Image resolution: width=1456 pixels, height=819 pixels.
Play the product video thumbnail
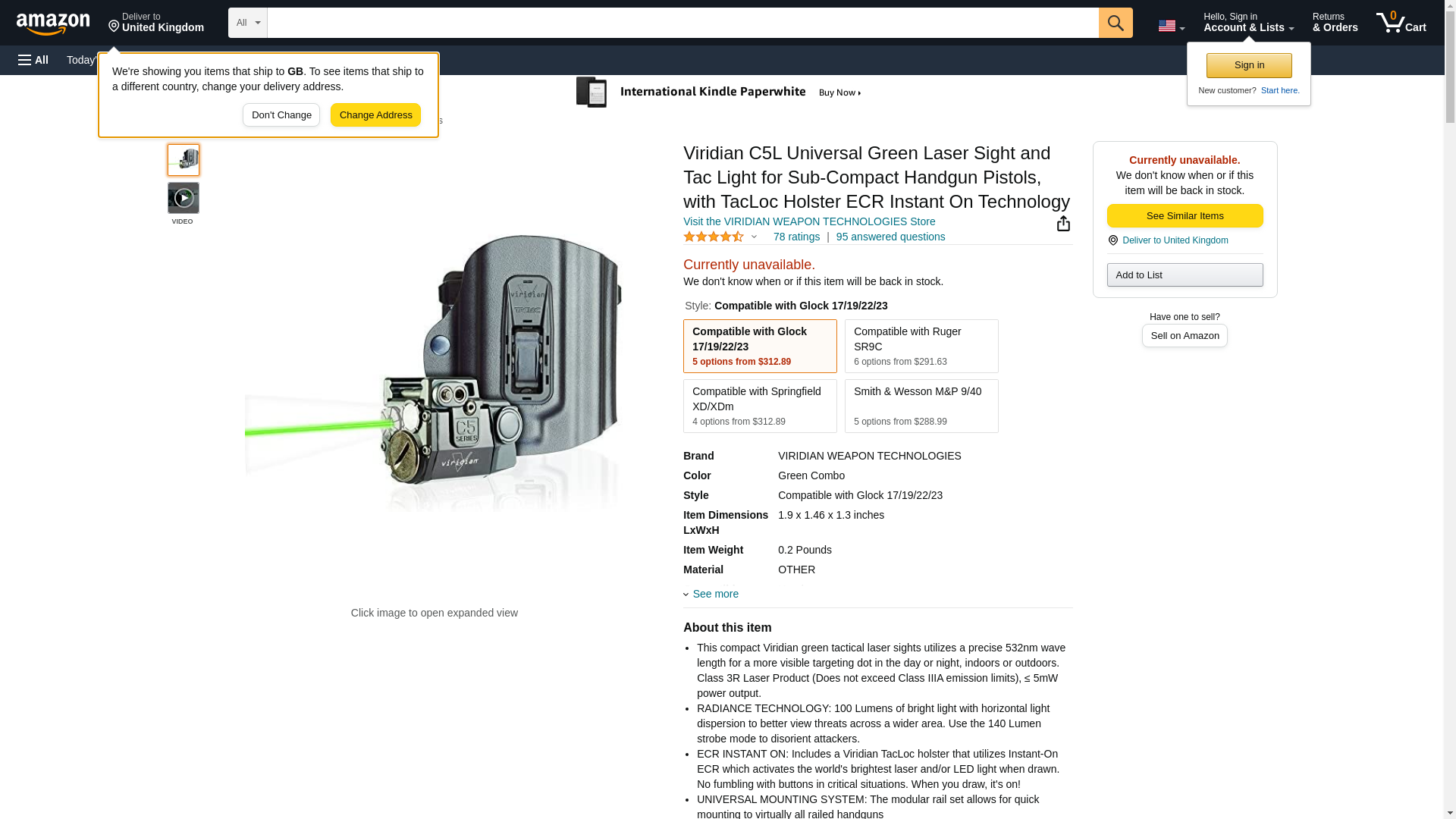tap(184, 198)
